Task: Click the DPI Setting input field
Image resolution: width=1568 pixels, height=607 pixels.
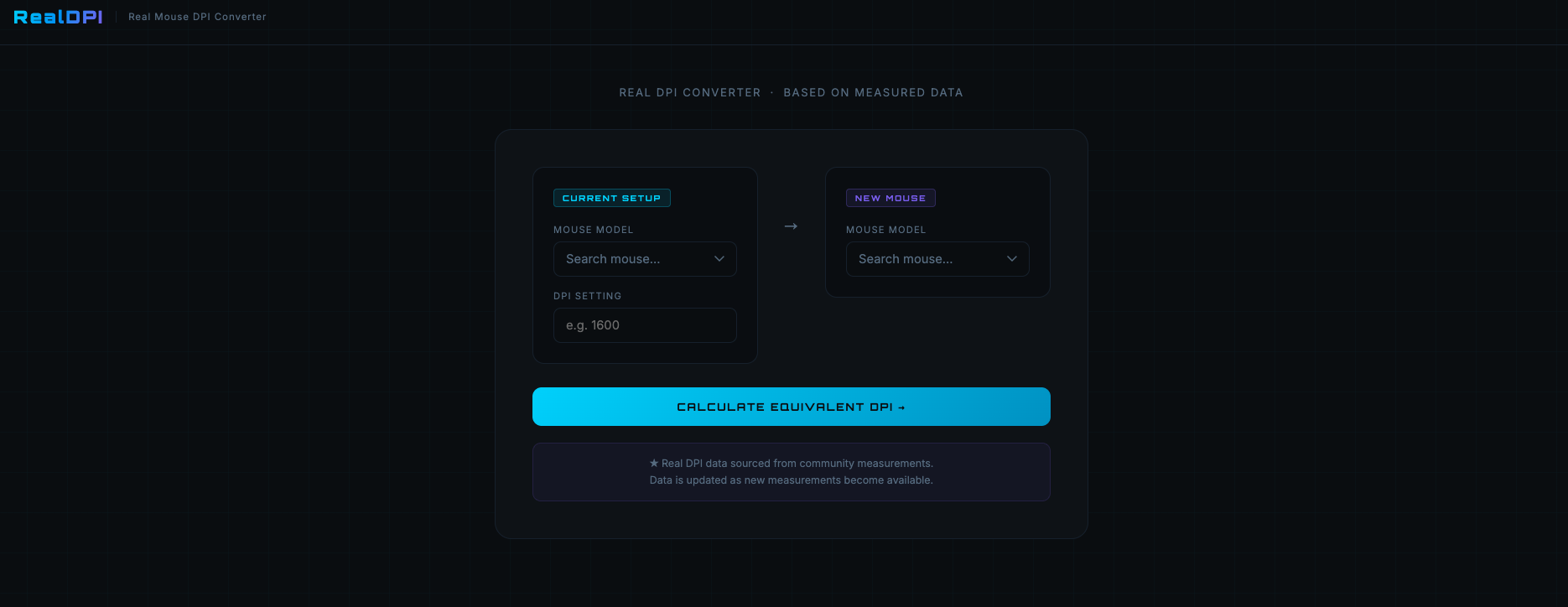Action: (645, 325)
